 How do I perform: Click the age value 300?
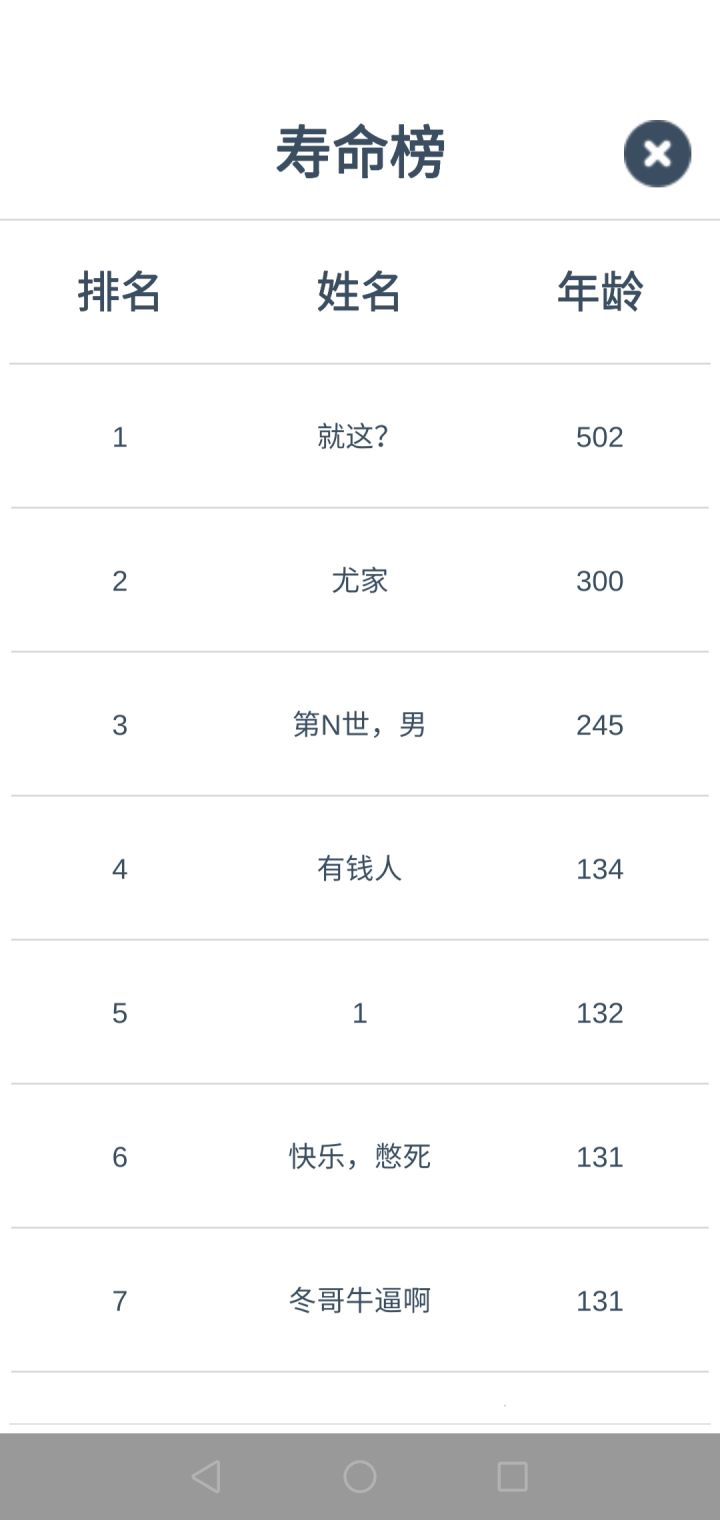[600, 581]
